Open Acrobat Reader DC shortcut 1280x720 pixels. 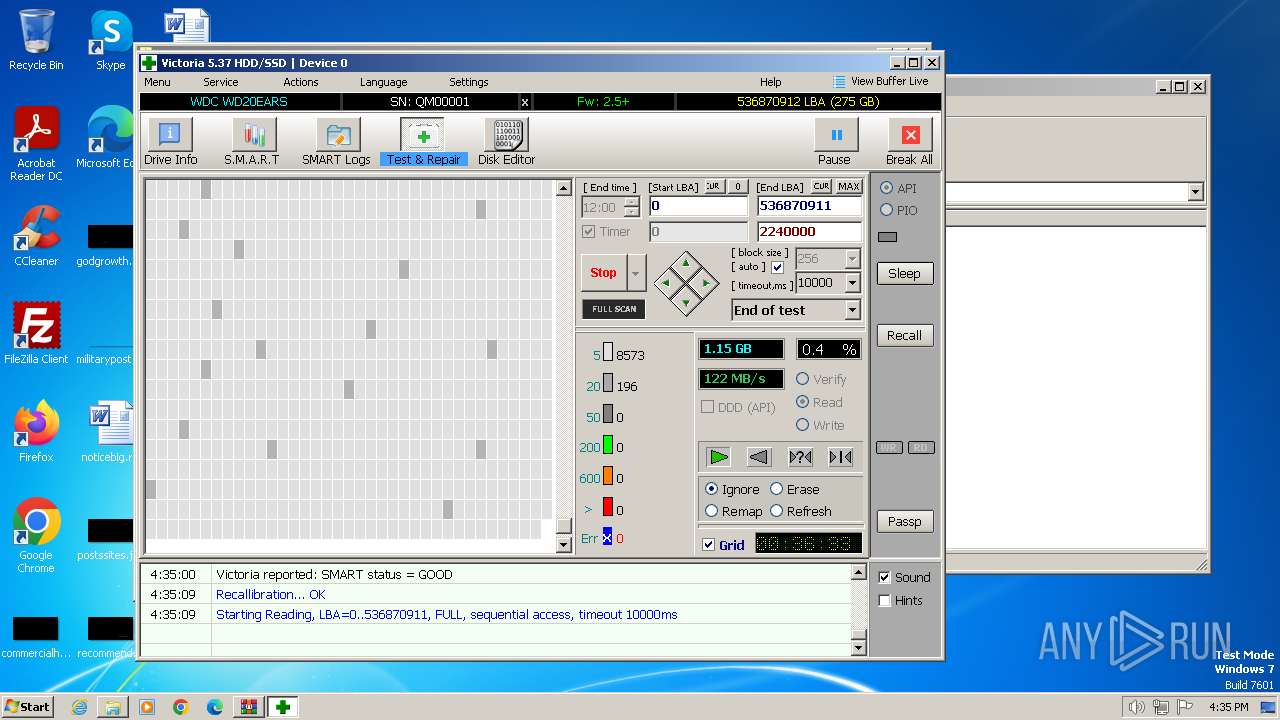36,144
